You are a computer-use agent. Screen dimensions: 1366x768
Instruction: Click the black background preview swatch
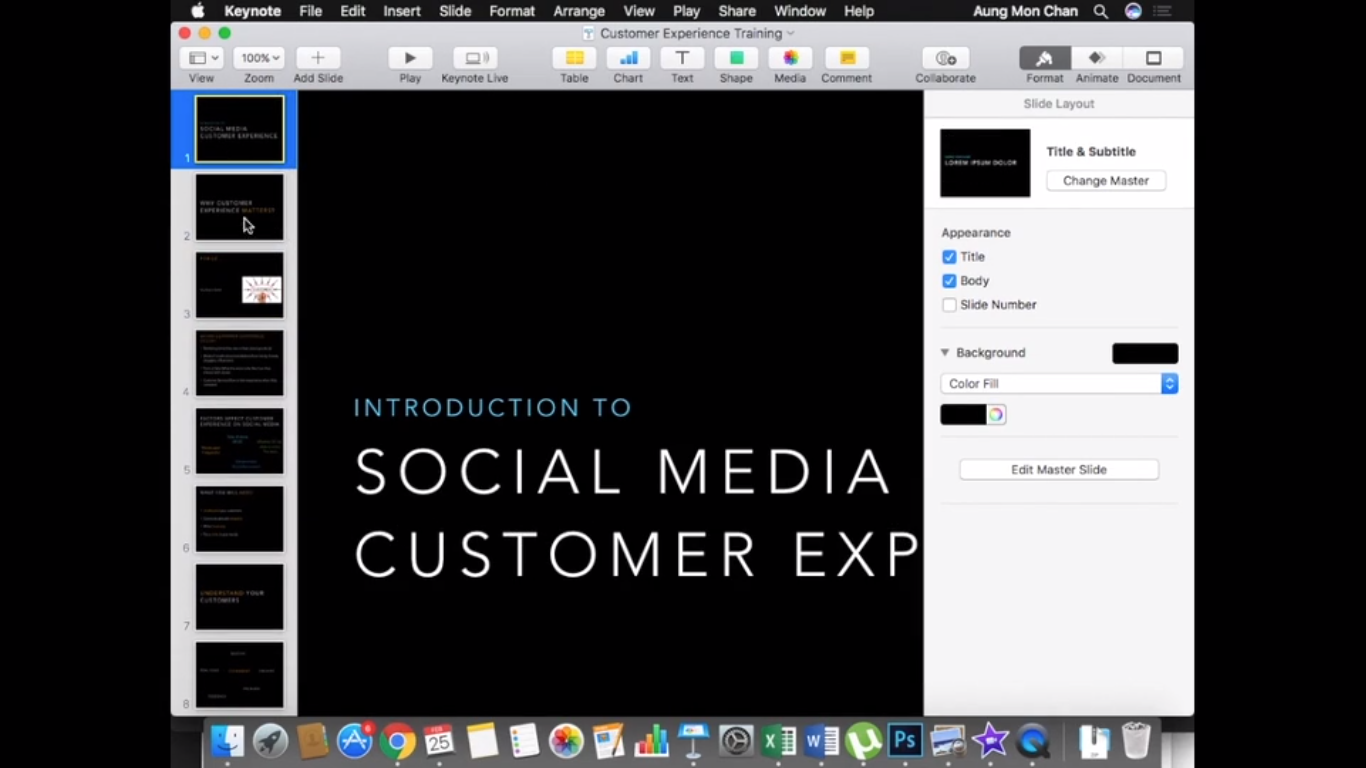pyautogui.click(x=1145, y=353)
